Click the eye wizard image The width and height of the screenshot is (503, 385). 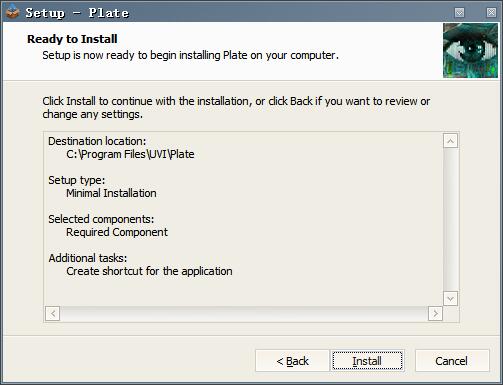coord(470,50)
